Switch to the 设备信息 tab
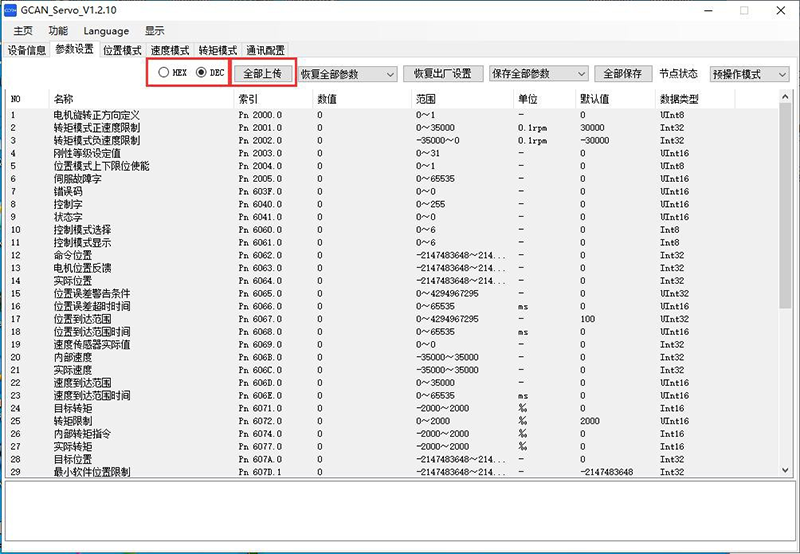Screen dimensions: 800x554 (x=27, y=49)
